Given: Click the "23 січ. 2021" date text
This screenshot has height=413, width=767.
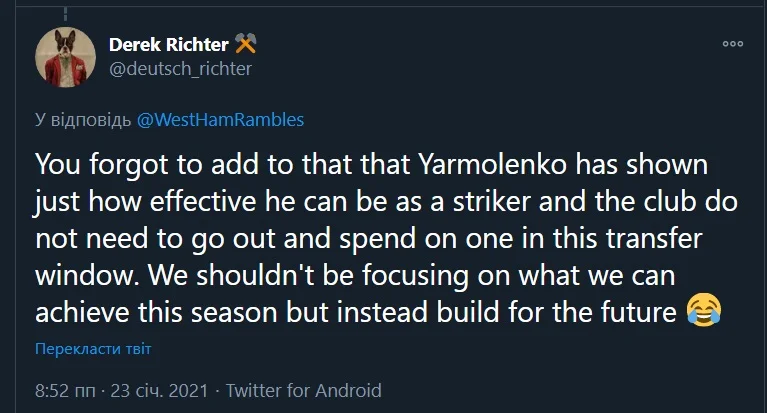Looking at the screenshot, I should [160, 390].
